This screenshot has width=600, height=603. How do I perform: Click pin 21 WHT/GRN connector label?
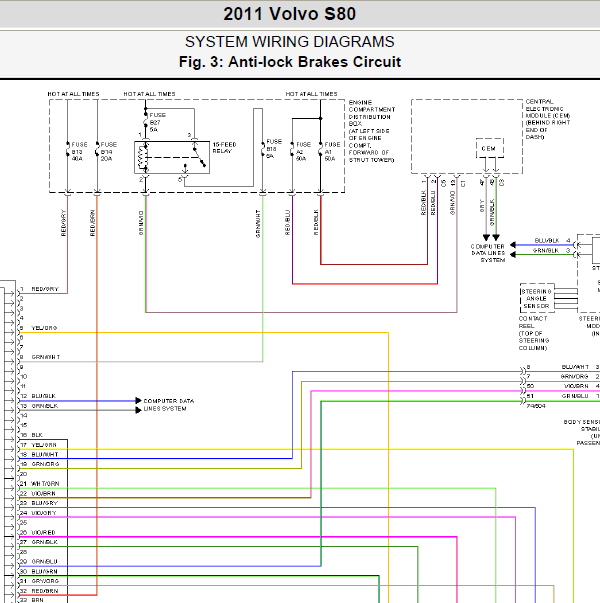(45, 483)
